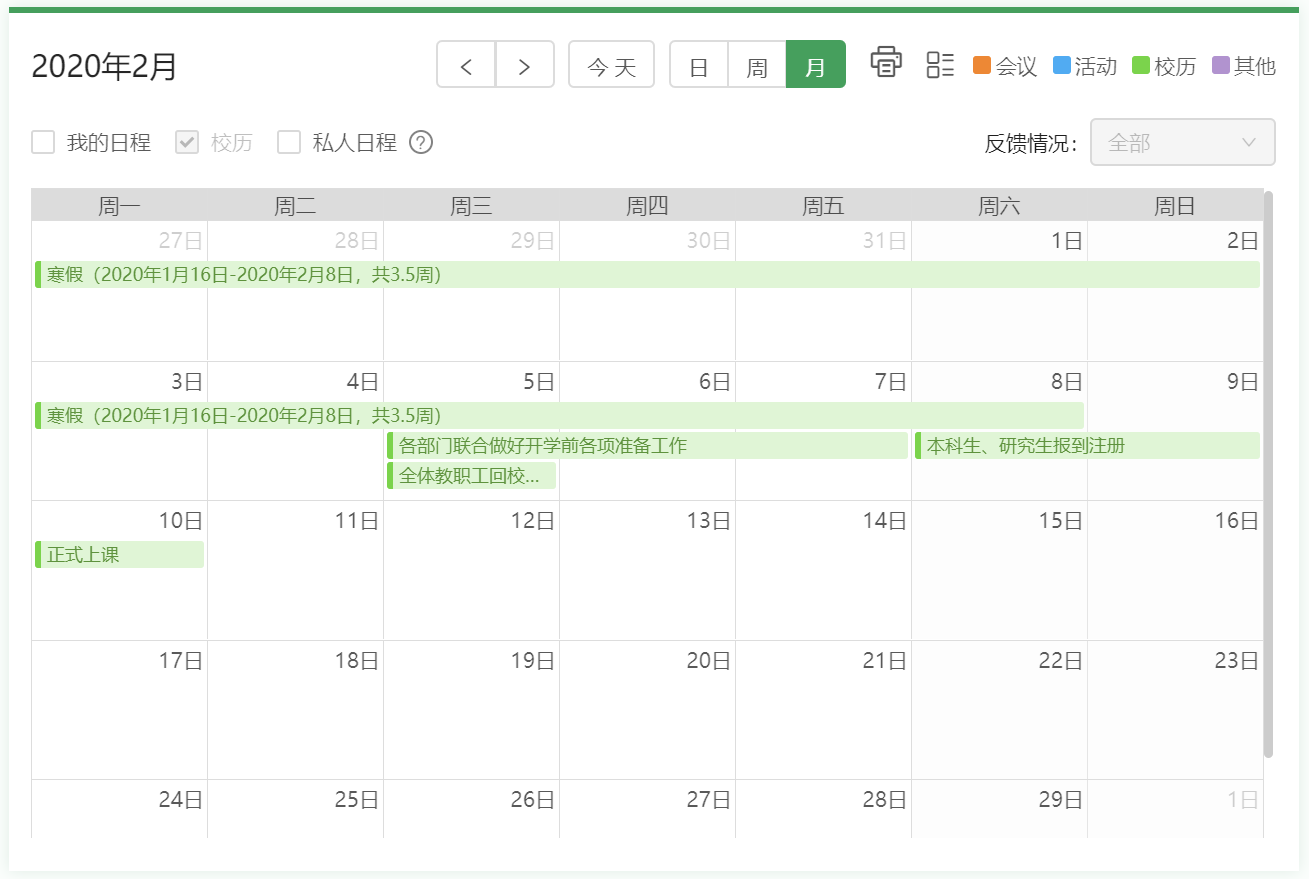
Task: Go to the next month
Action: point(525,65)
